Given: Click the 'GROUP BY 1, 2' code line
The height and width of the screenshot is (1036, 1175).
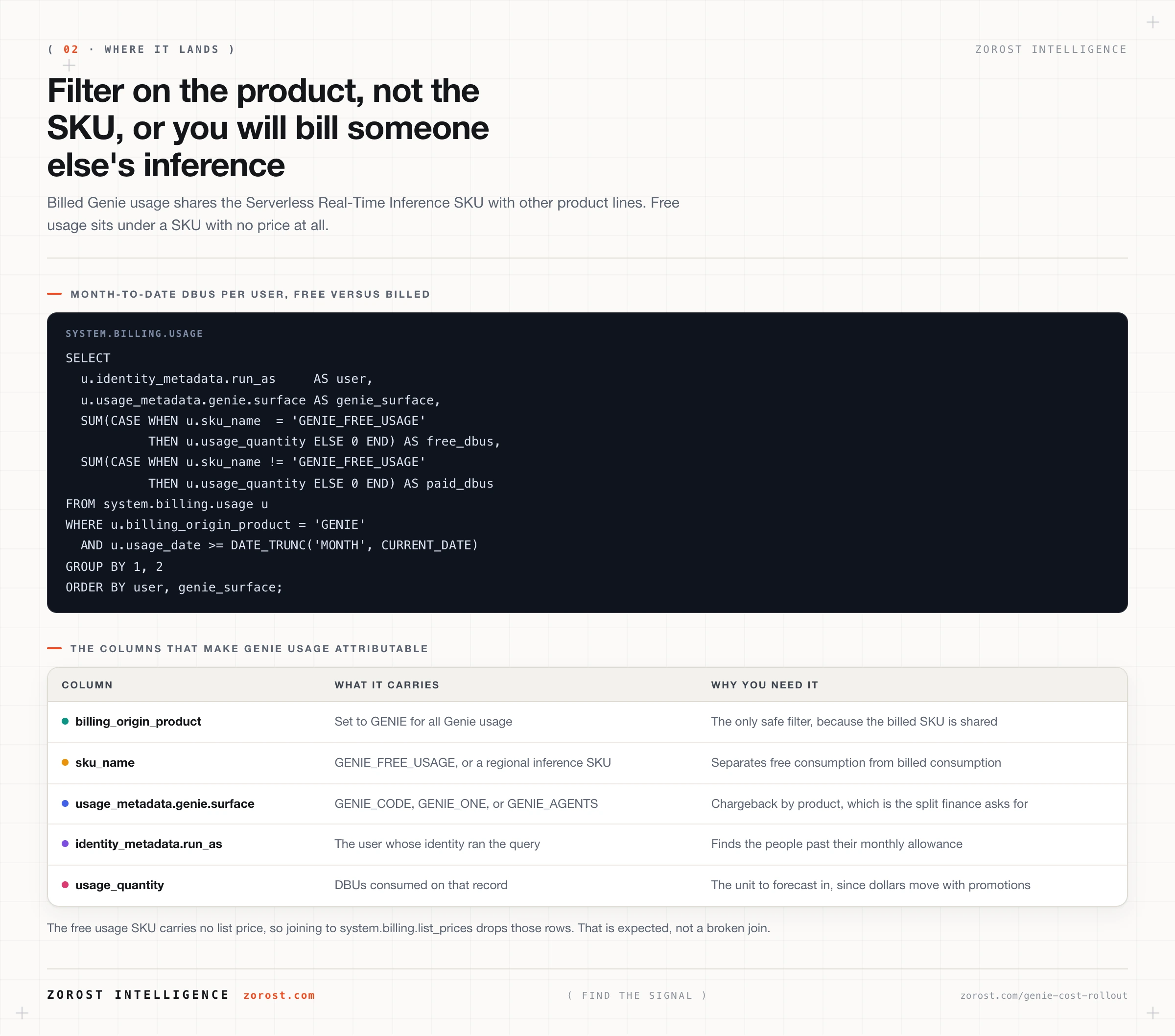Looking at the screenshot, I should click(x=115, y=566).
